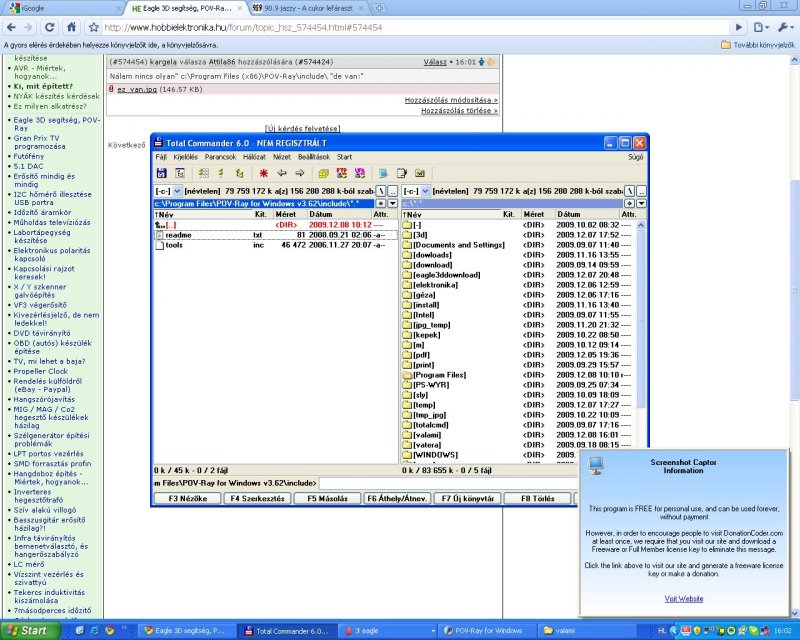The width and height of the screenshot is (800, 640).
Task: Open right panel favorites hotlist star button
Action: click(x=630, y=203)
